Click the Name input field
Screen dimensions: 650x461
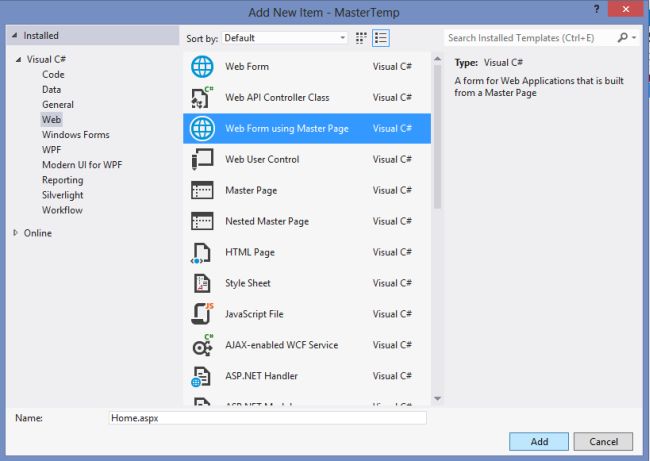click(267, 418)
